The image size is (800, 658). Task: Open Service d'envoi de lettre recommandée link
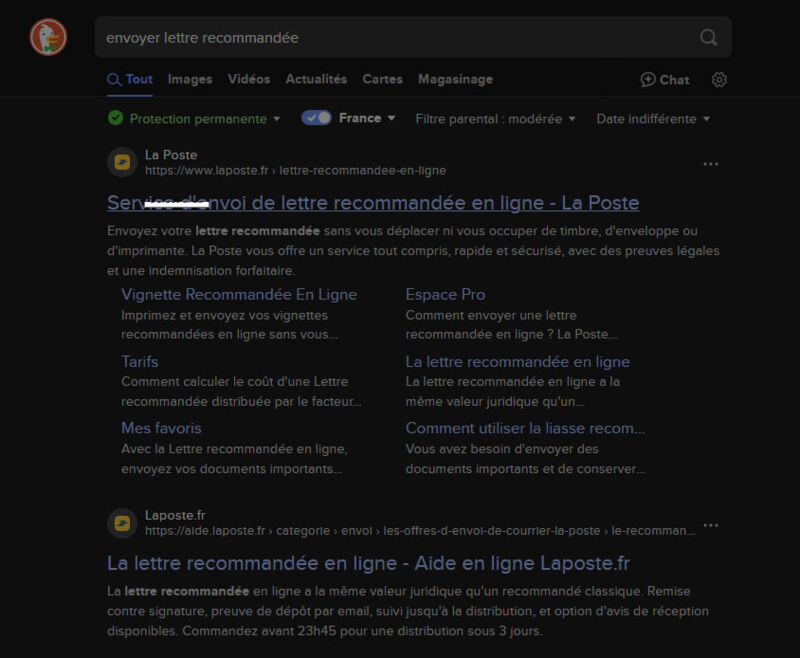pos(373,203)
